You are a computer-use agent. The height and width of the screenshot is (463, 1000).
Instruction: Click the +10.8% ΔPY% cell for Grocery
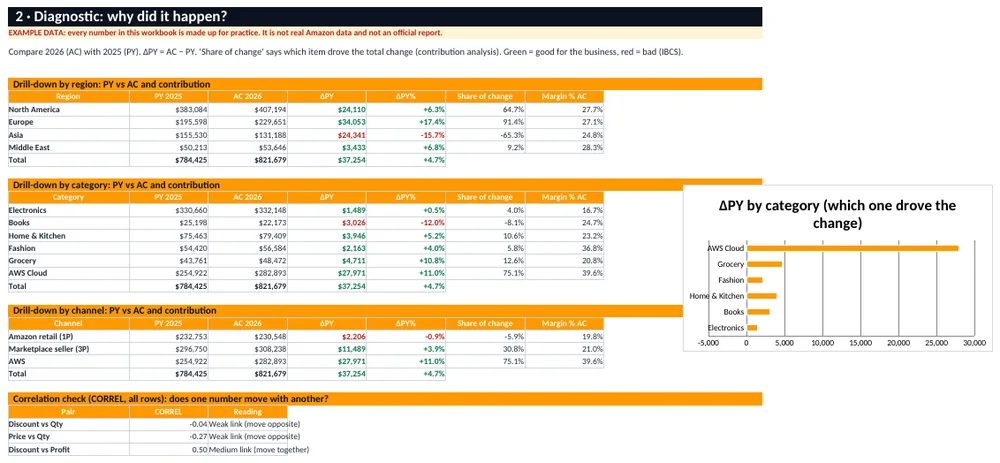(406, 261)
